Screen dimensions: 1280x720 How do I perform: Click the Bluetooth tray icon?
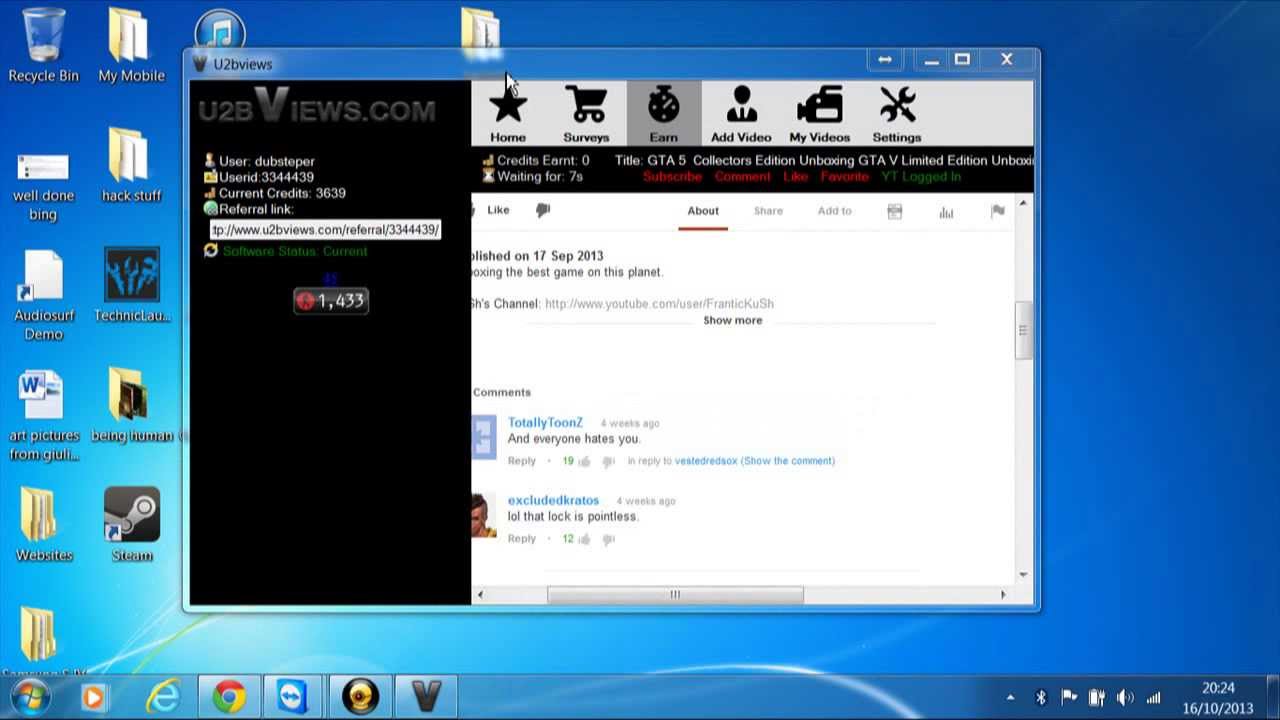coord(1040,698)
